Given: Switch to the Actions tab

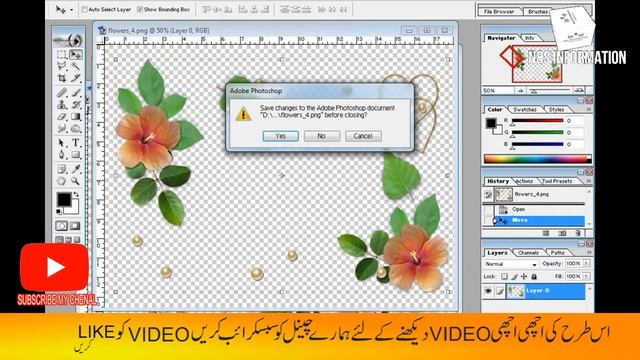Looking at the screenshot, I should [x=524, y=181].
